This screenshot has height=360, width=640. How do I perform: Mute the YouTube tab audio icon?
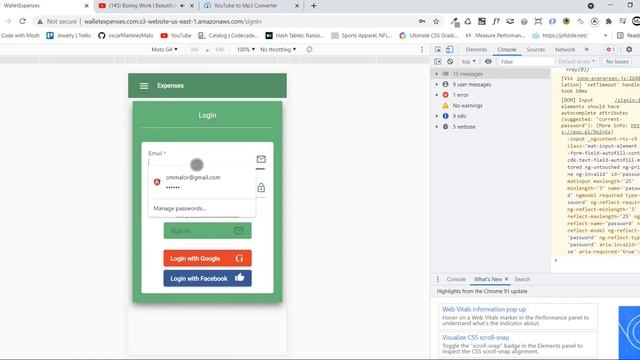(182, 6)
